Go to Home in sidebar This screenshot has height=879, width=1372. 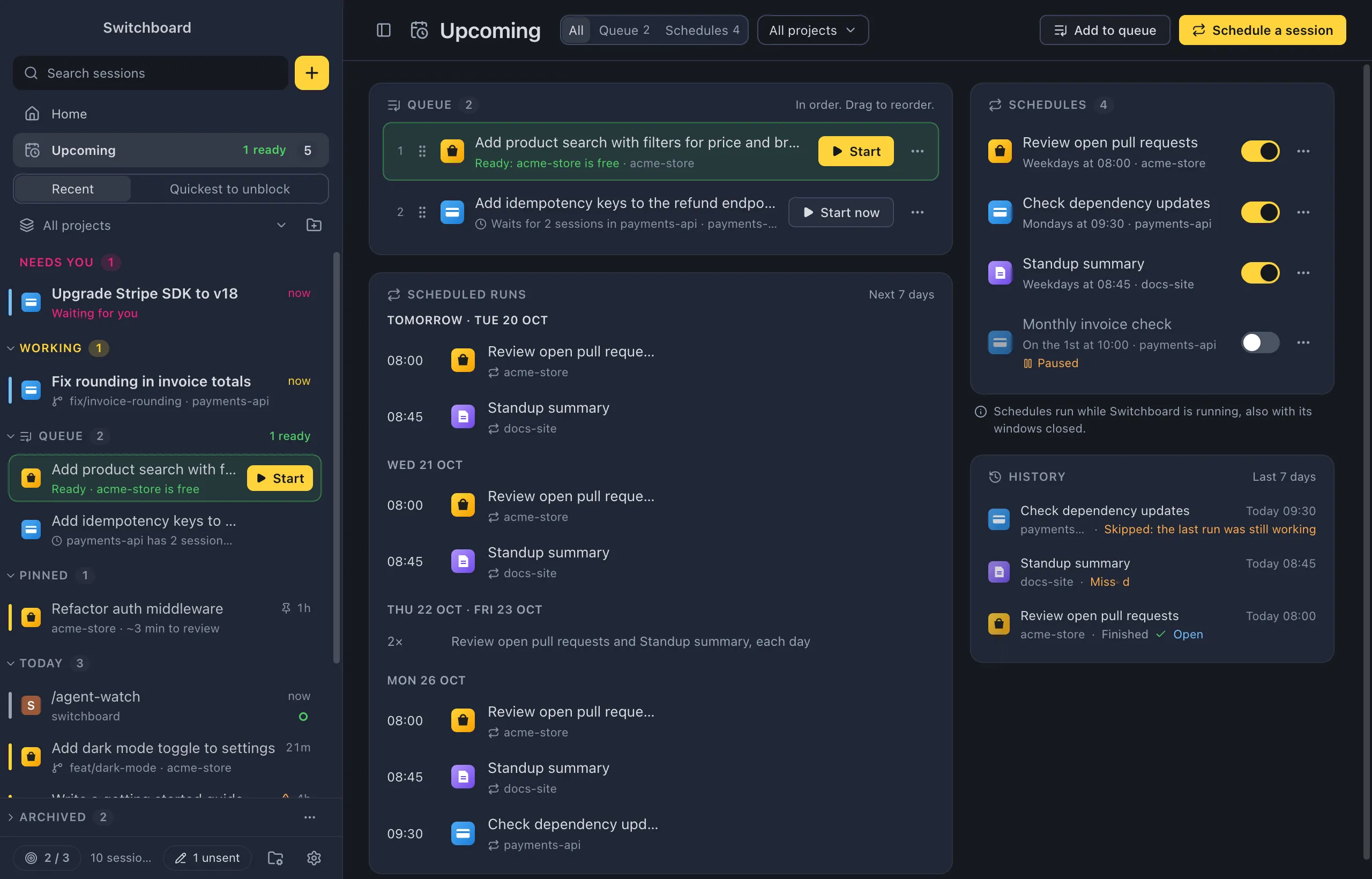click(x=170, y=114)
